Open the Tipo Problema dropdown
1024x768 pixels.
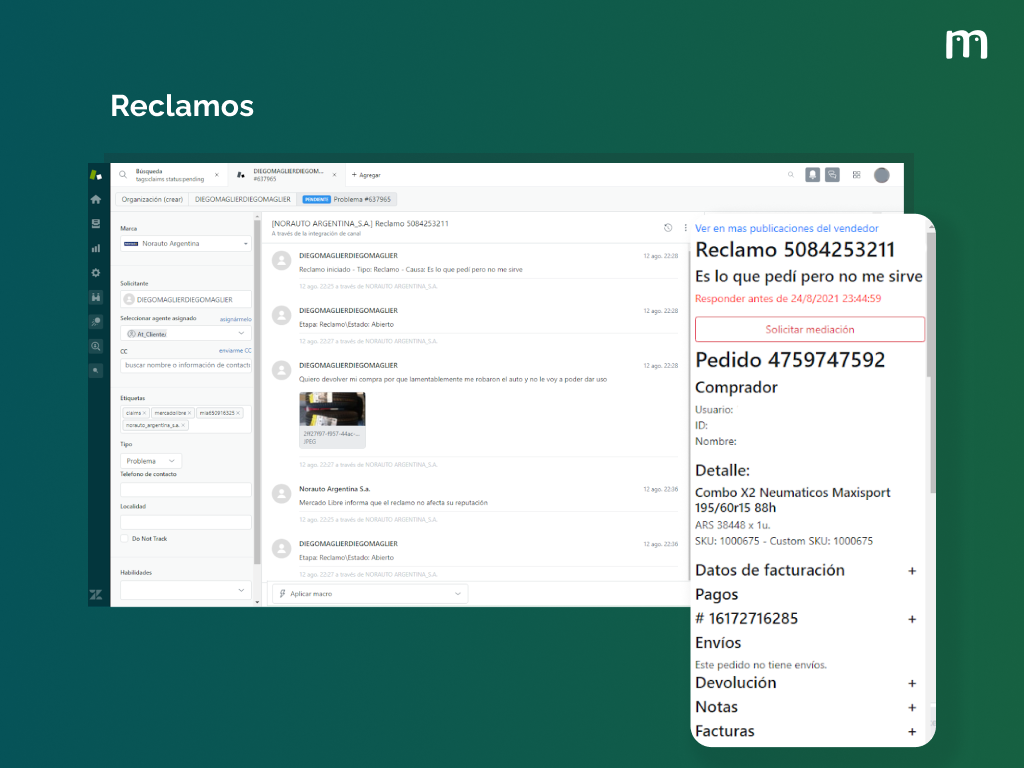151,461
